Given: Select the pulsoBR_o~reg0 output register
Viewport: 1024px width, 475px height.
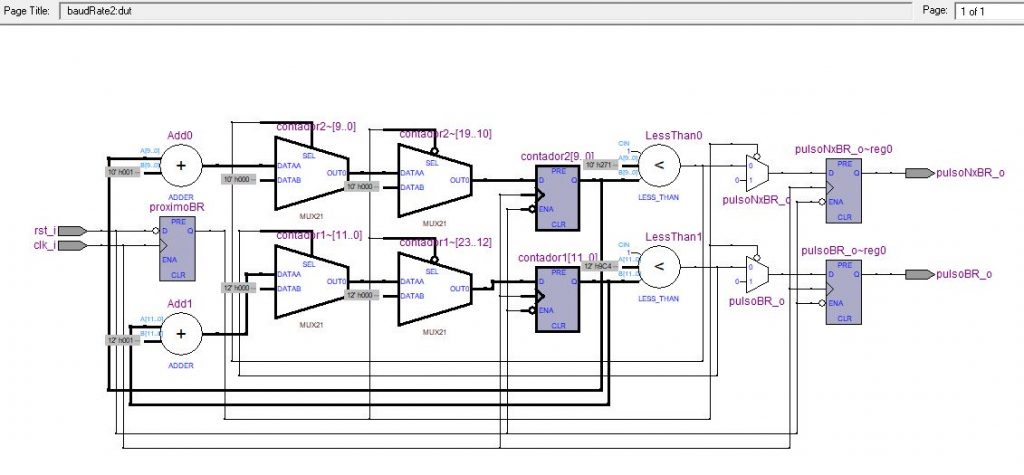Looking at the screenshot, I should [844, 292].
